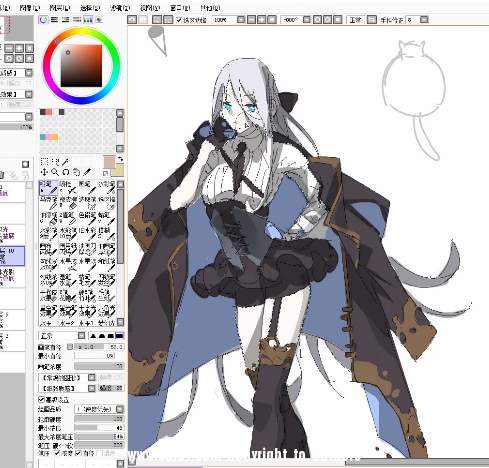Toggle the scratchpad panel icon

click(99, 20)
